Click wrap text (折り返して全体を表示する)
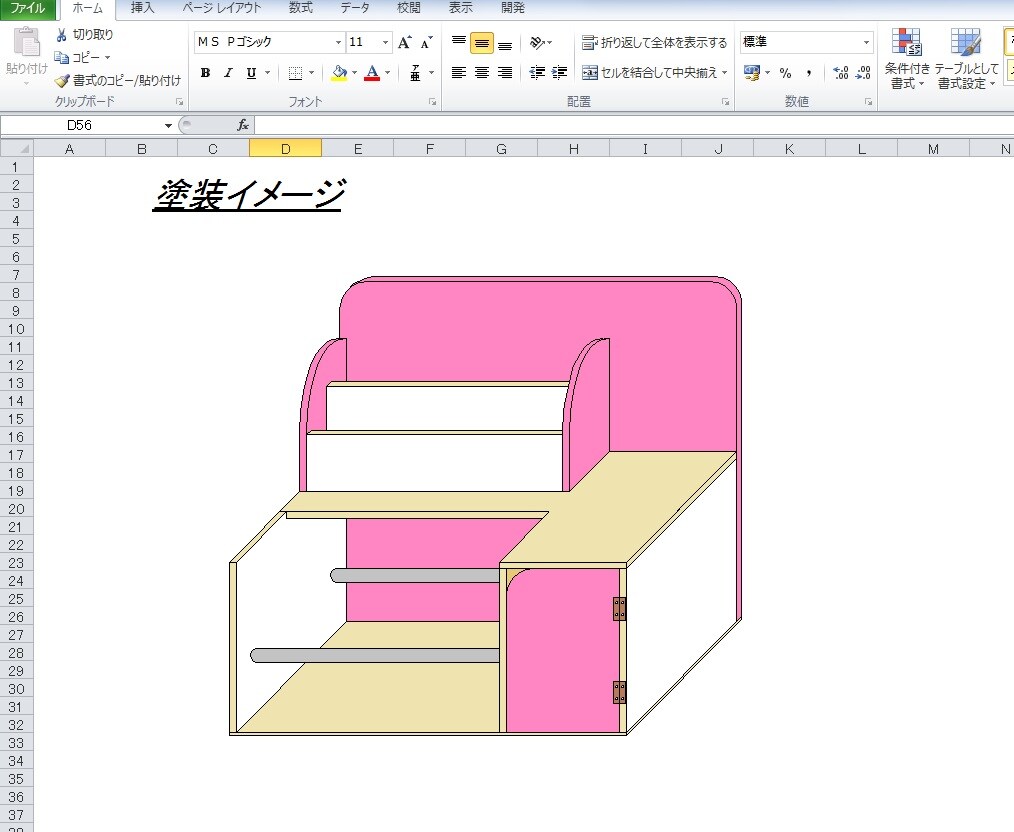 click(654, 43)
